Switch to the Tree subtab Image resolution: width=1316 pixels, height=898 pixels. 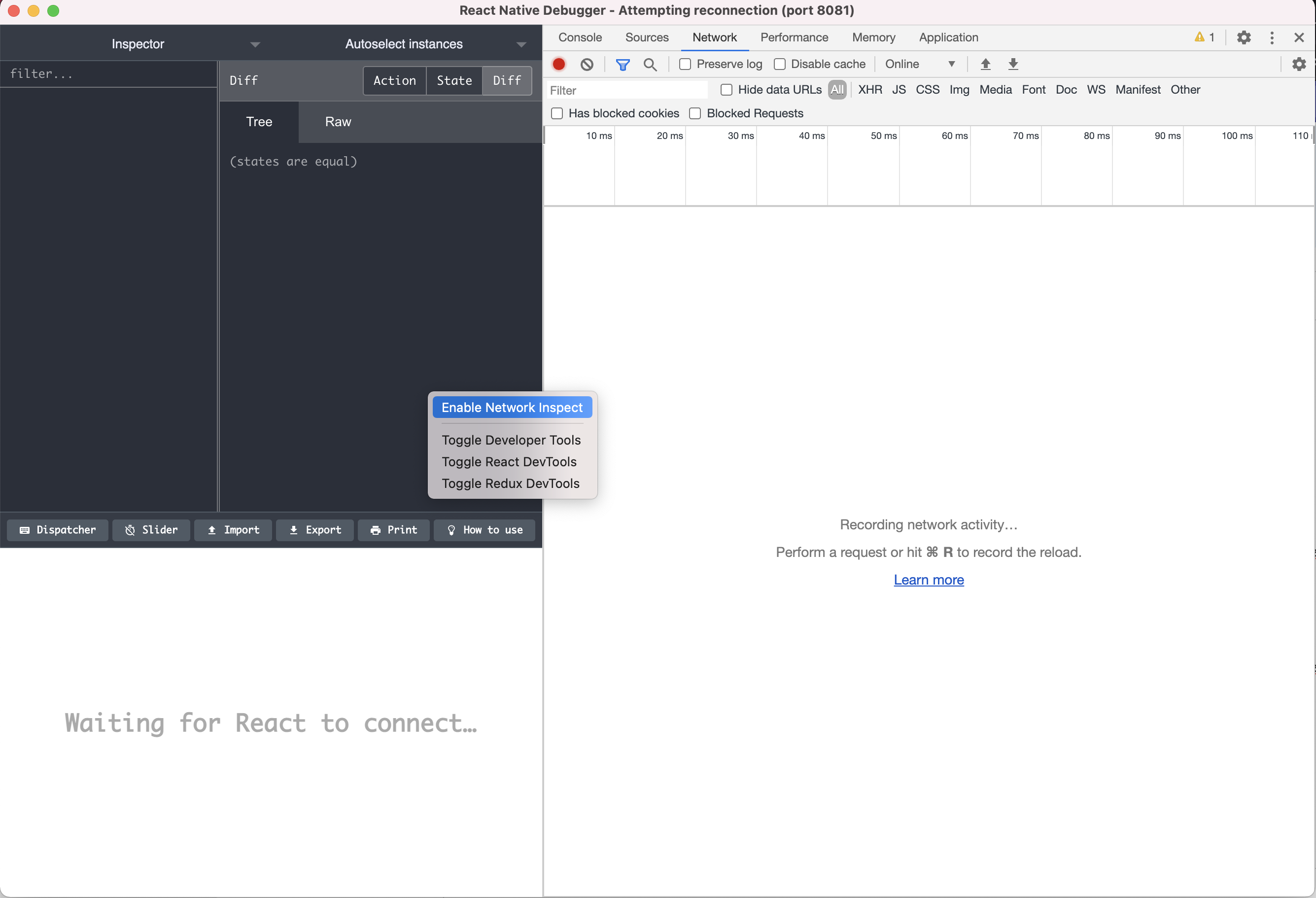259,122
